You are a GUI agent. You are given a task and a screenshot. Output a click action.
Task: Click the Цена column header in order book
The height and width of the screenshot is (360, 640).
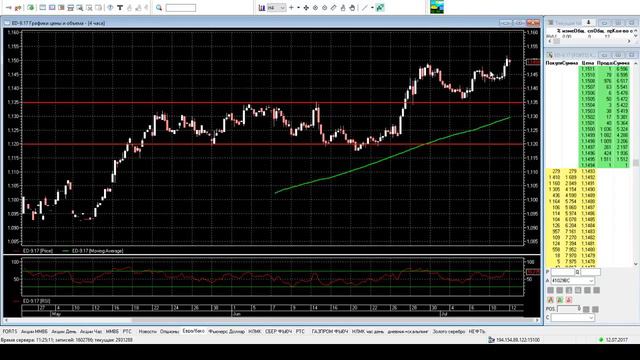(x=588, y=63)
